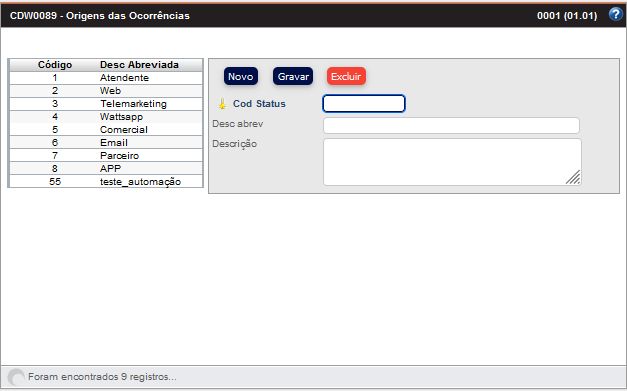The image size is (627, 391).
Task: Select the Telemarketing row
Action: [106, 104]
